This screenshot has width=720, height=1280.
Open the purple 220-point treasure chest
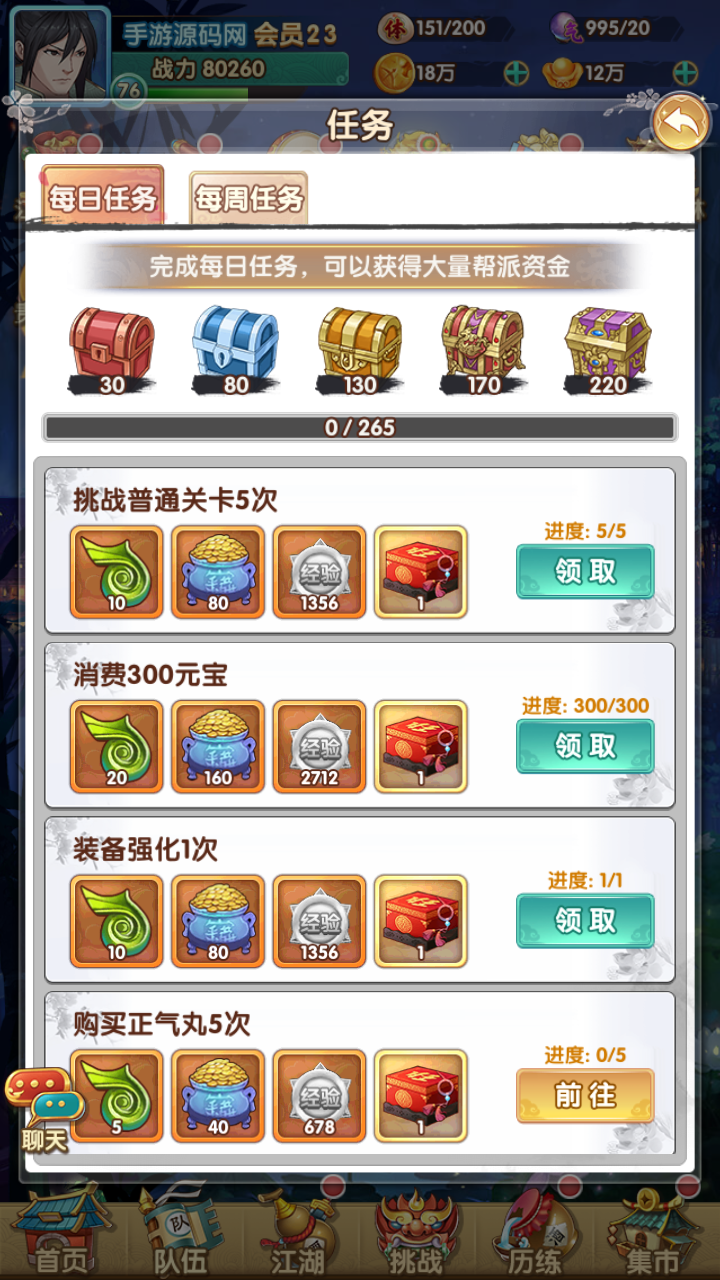(608, 347)
